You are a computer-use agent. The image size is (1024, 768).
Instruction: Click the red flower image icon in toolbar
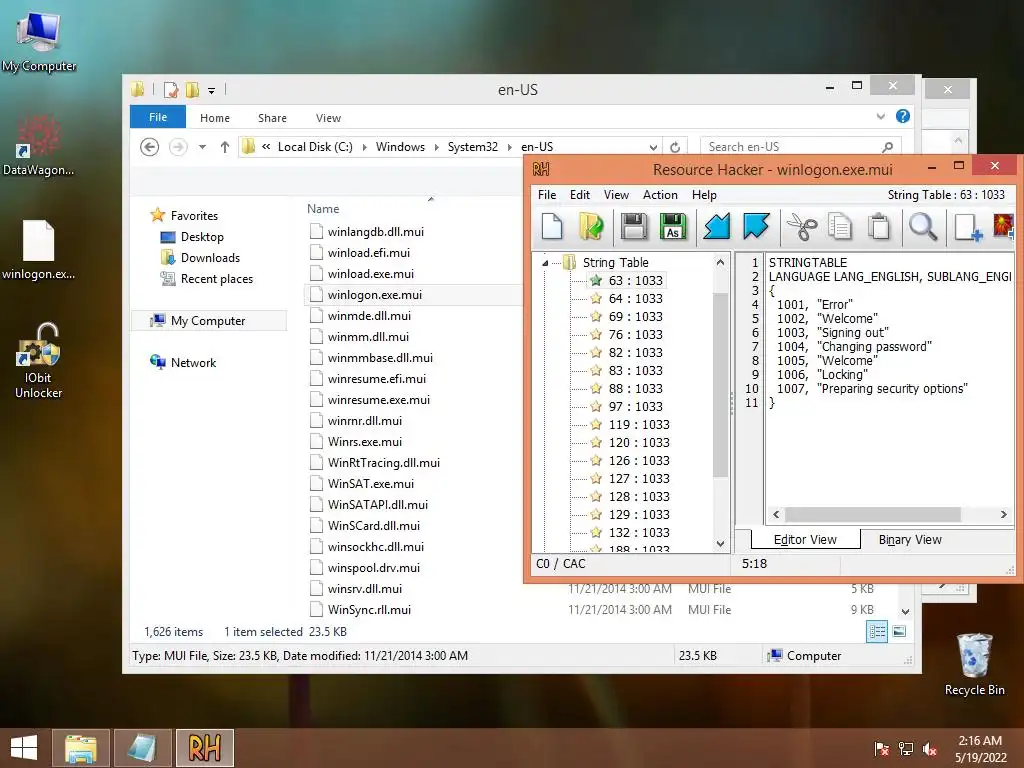(1003, 227)
